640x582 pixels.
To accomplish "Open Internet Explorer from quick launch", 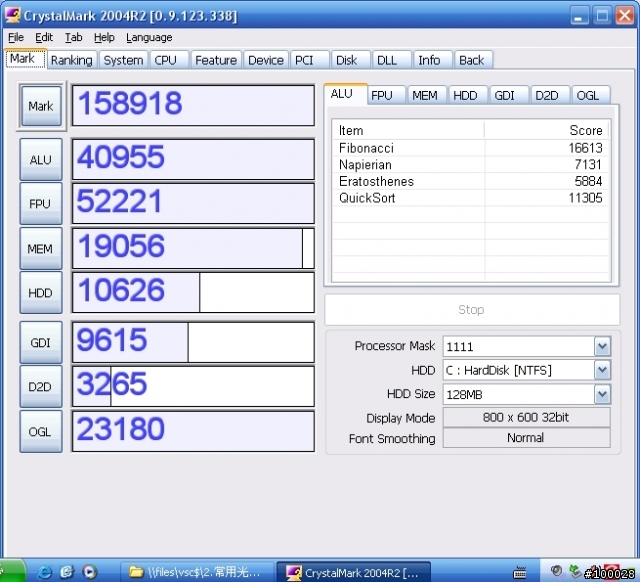I will coord(44,572).
